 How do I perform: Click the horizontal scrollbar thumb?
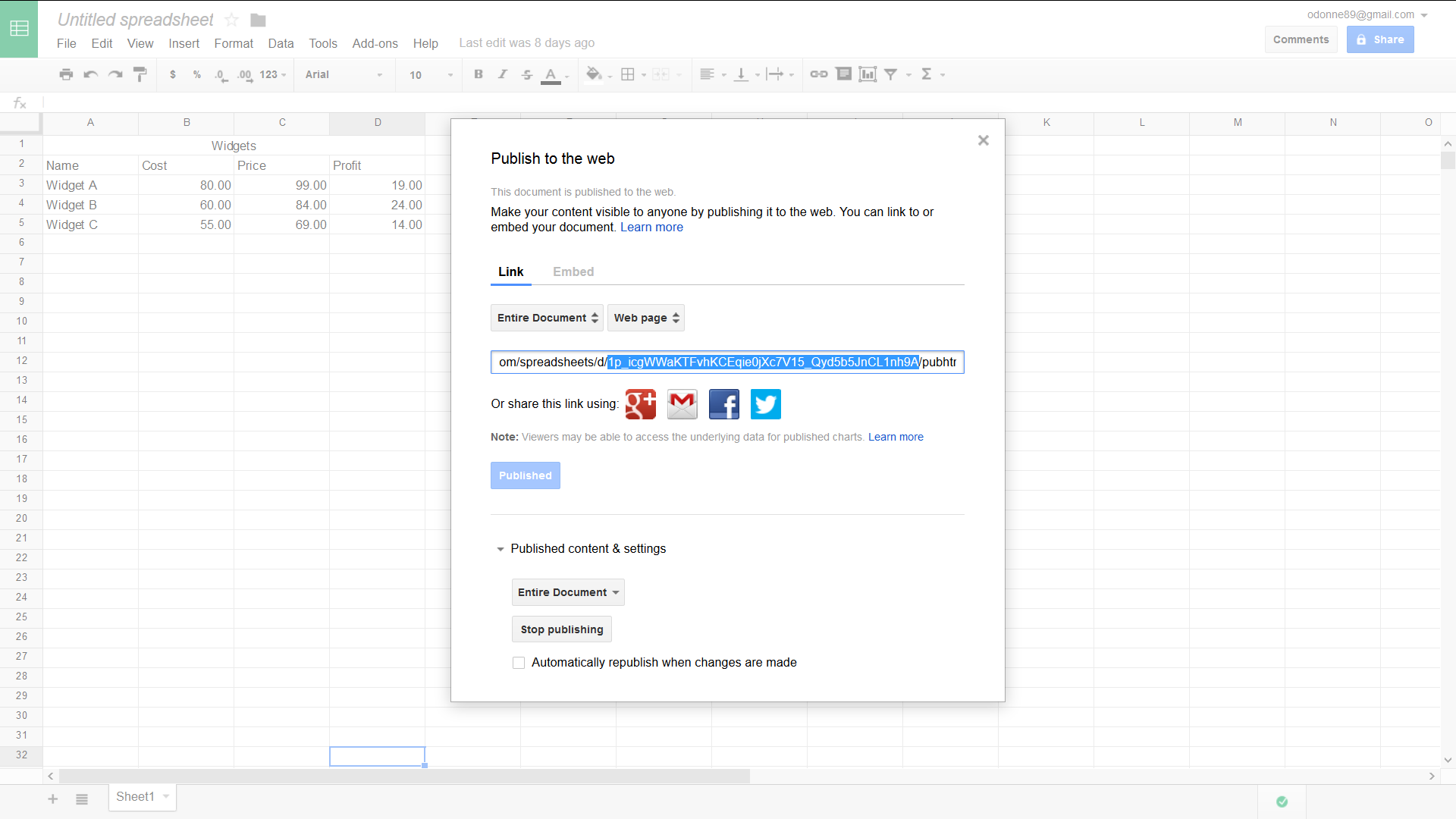pyautogui.click(x=404, y=776)
